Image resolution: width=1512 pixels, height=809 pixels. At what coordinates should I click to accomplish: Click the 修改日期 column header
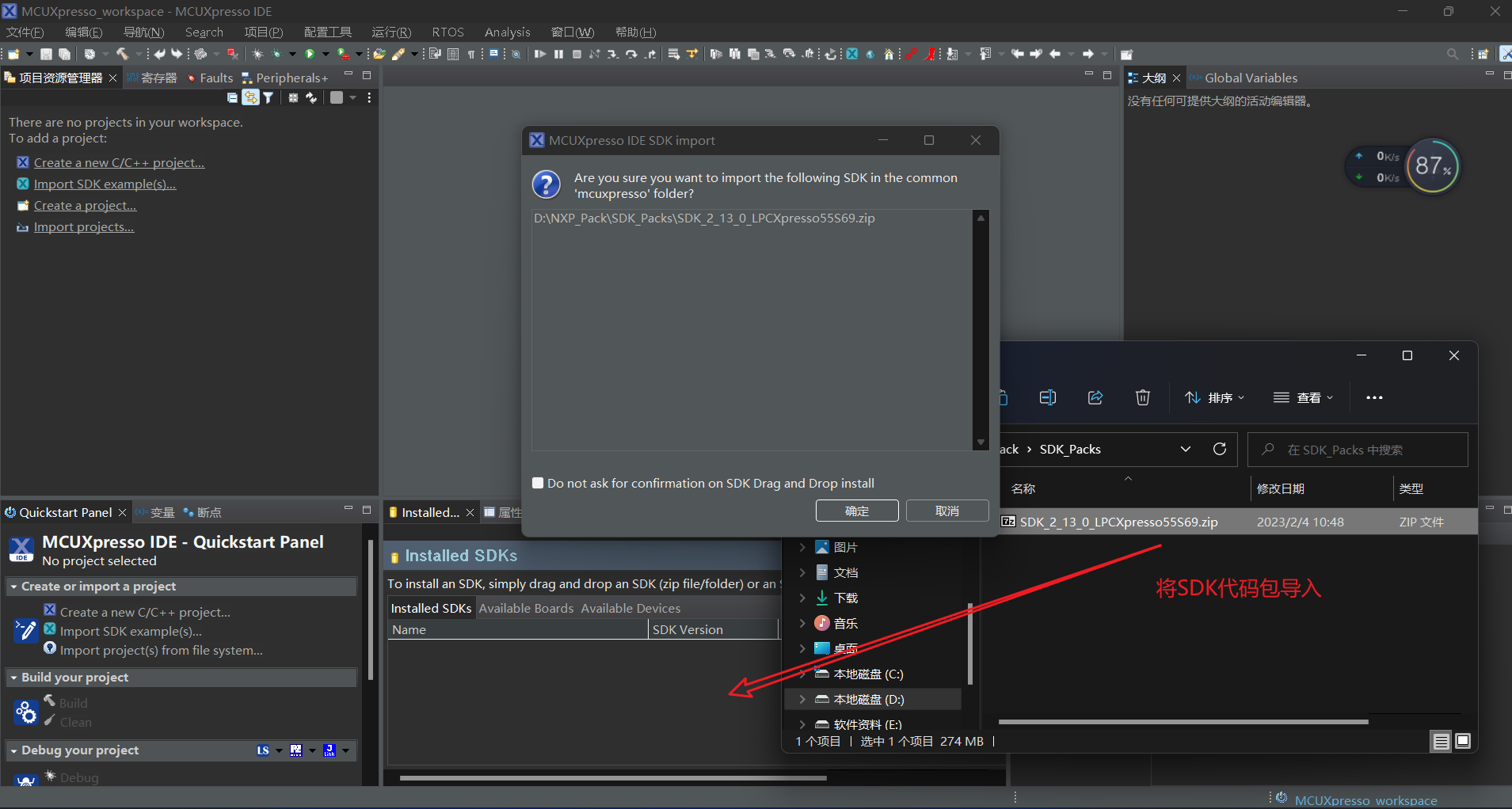(x=1280, y=488)
